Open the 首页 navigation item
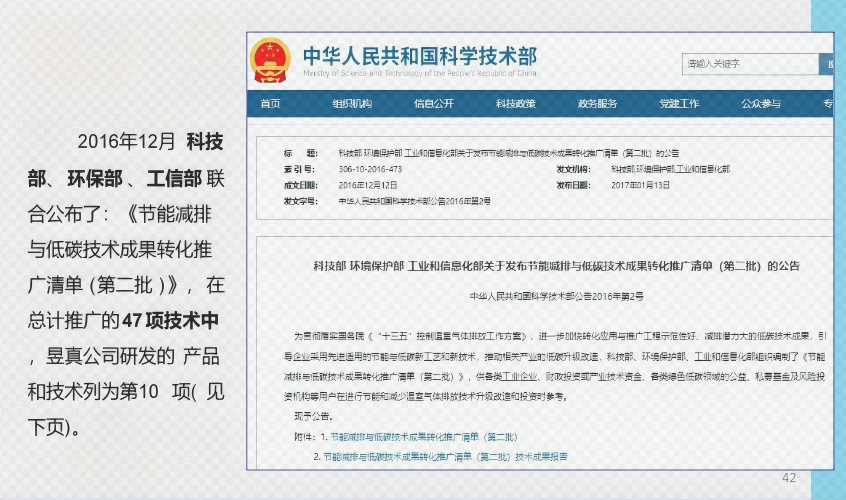846x500 pixels. click(270, 104)
